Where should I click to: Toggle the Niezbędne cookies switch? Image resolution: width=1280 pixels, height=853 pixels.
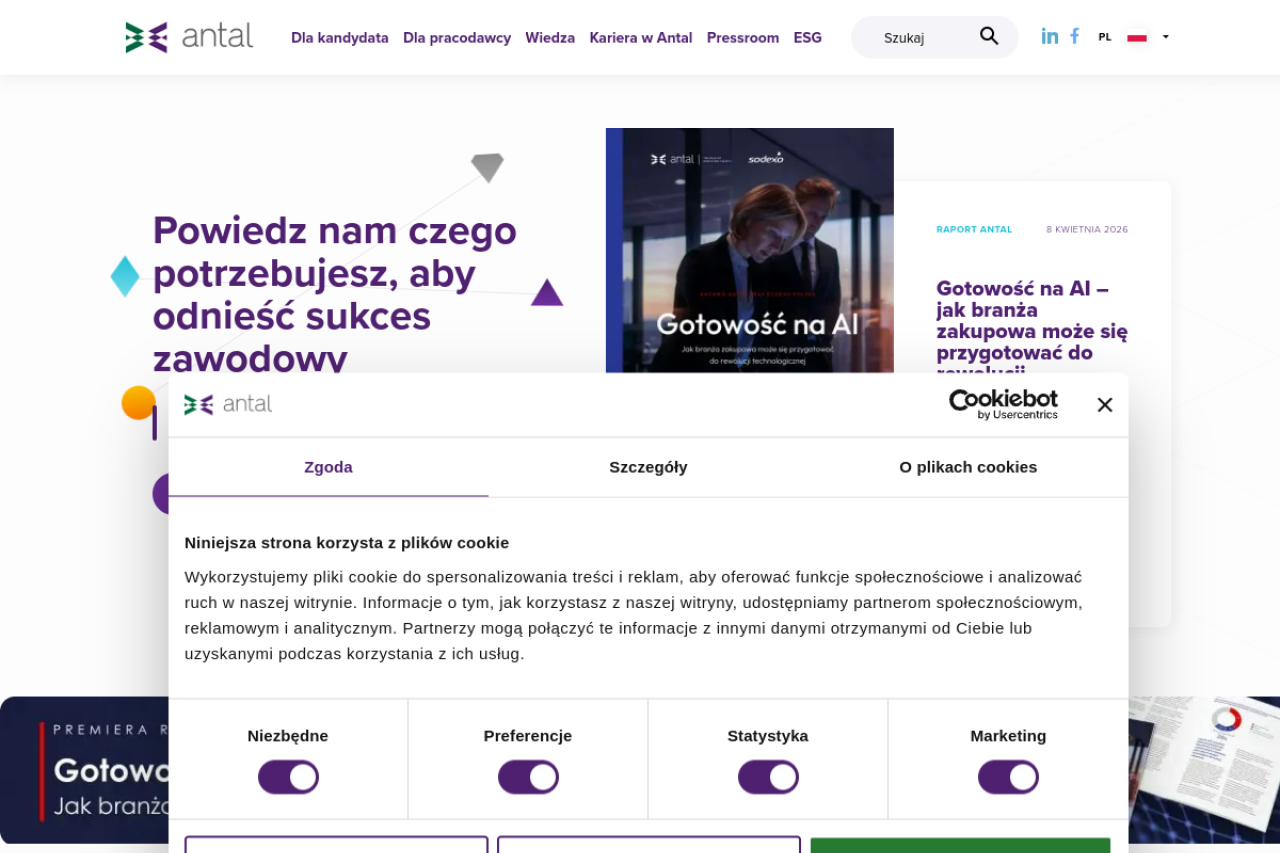[288, 777]
